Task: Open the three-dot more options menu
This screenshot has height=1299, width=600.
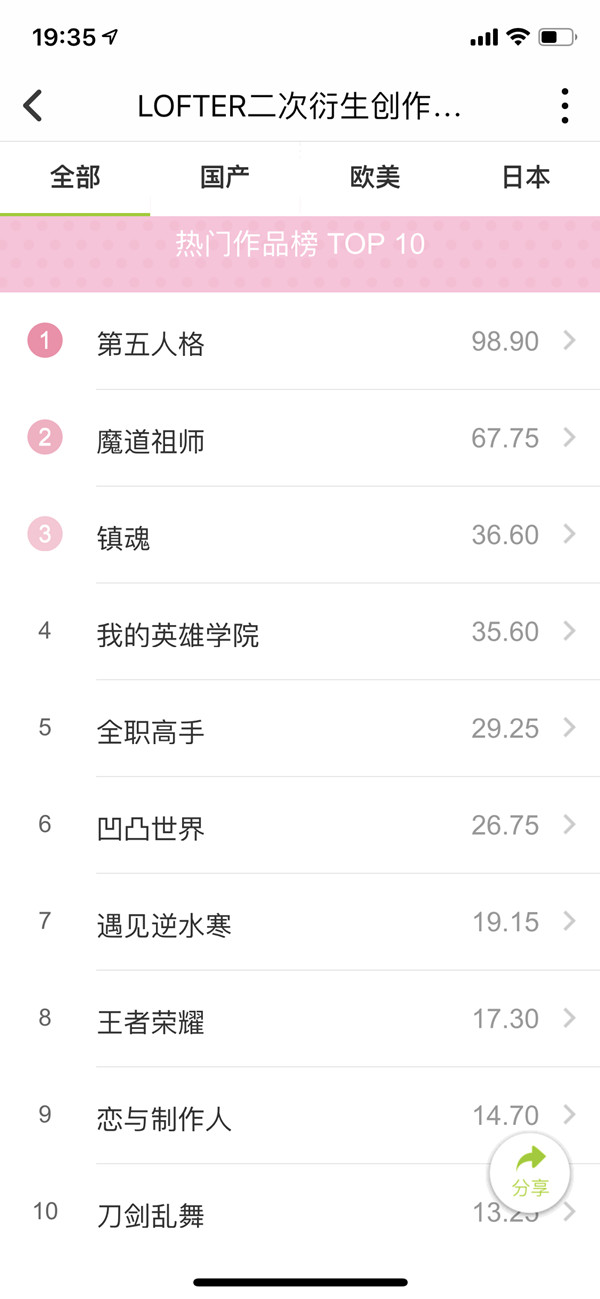Action: (x=565, y=106)
